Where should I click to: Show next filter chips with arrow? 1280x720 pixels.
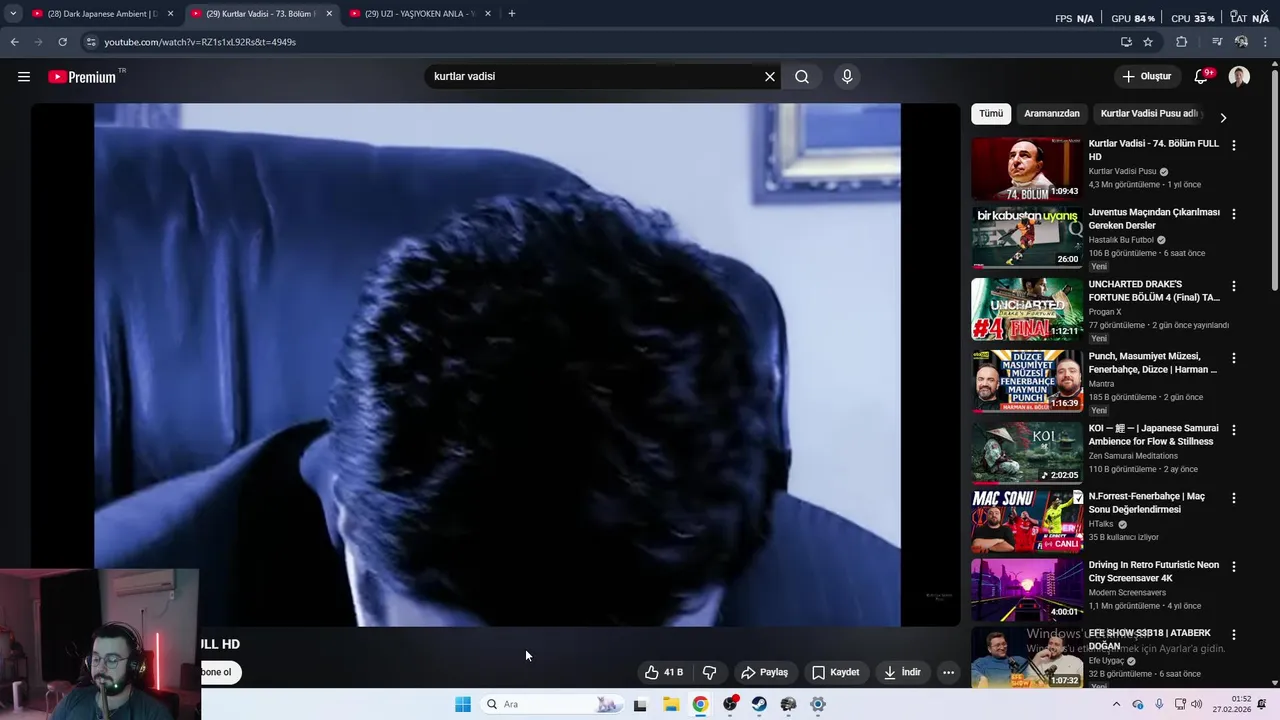pos(1223,117)
